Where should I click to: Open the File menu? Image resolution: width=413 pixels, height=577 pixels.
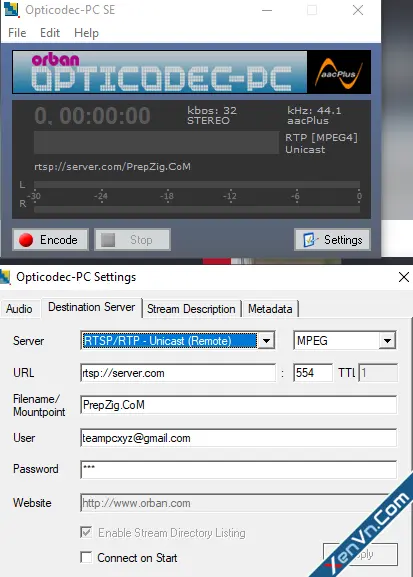pyautogui.click(x=17, y=33)
